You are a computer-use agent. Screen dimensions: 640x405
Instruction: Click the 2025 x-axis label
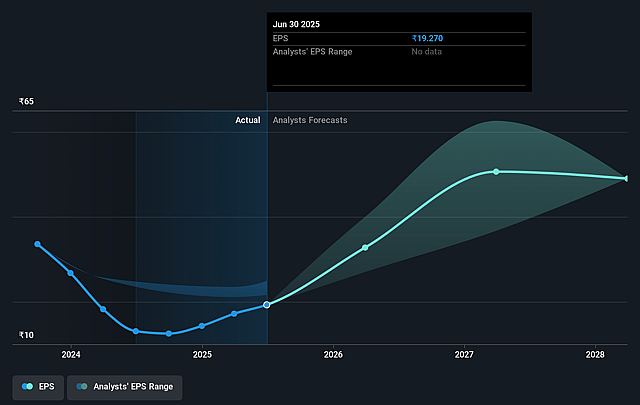(202, 355)
